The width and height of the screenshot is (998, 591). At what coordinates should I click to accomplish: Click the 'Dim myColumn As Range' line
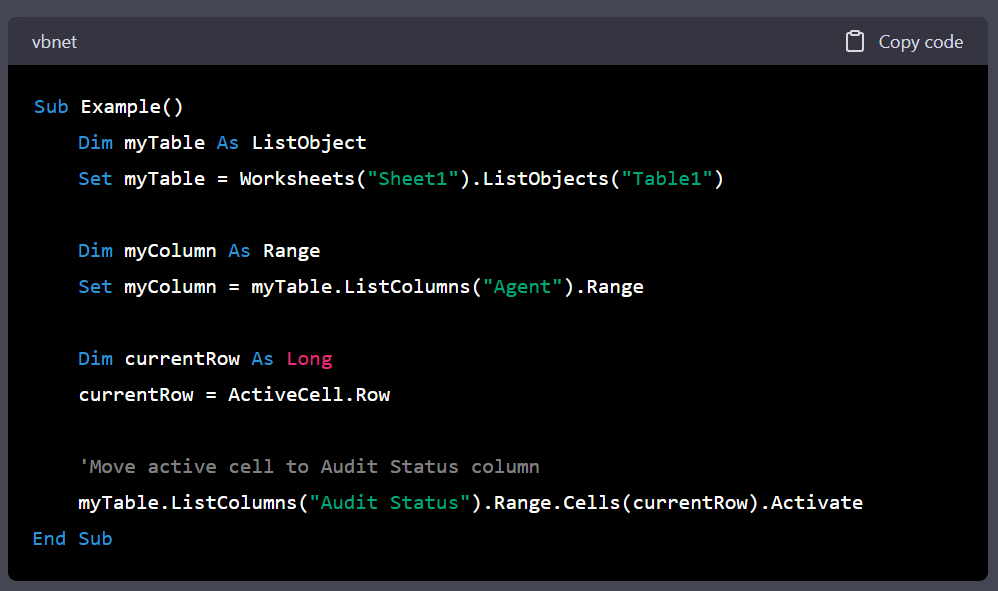(x=199, y=251)
